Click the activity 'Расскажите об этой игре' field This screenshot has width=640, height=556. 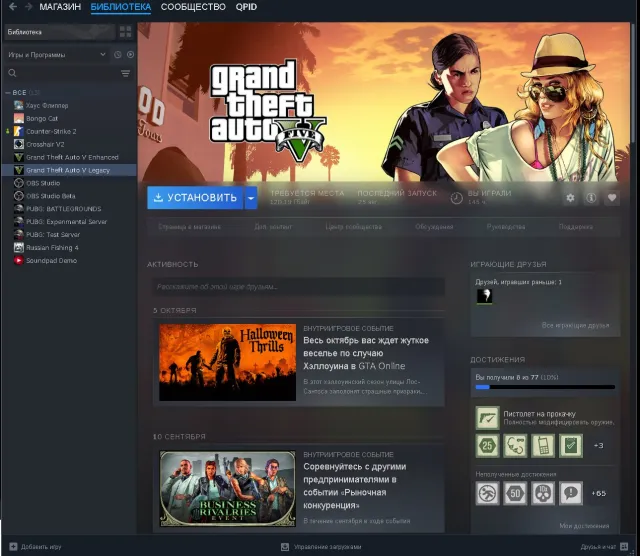(298, 287)
